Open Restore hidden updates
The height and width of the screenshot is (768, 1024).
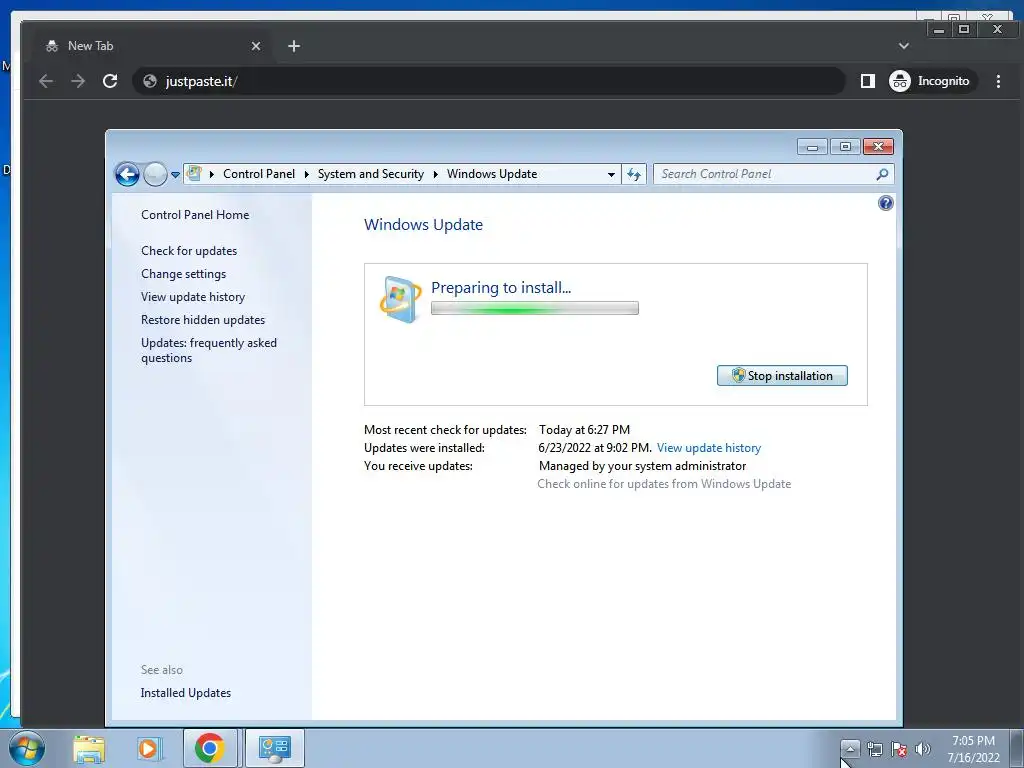click(202, 319)
